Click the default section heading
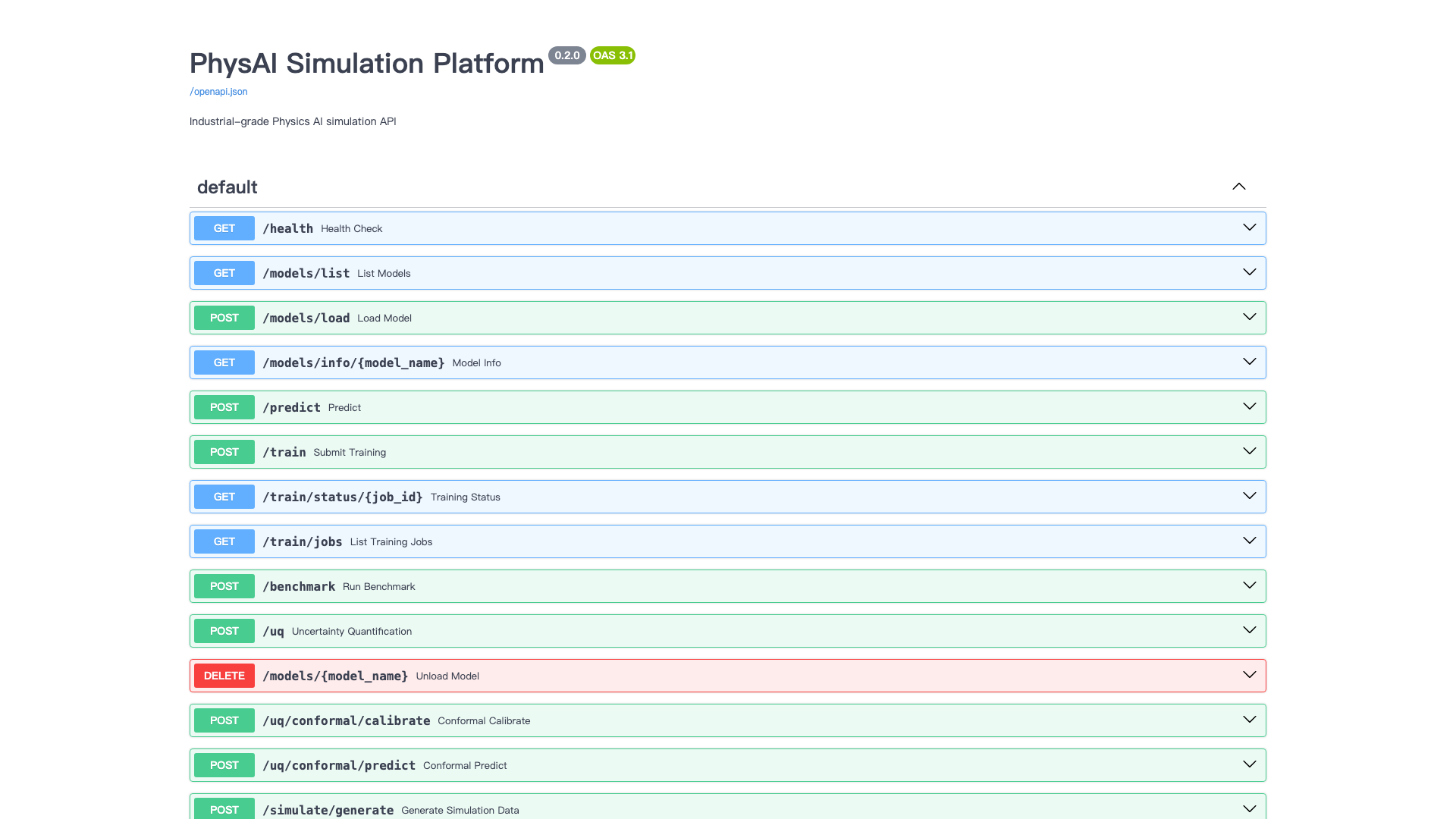The image size is (1456, 819). pos(227,187)
